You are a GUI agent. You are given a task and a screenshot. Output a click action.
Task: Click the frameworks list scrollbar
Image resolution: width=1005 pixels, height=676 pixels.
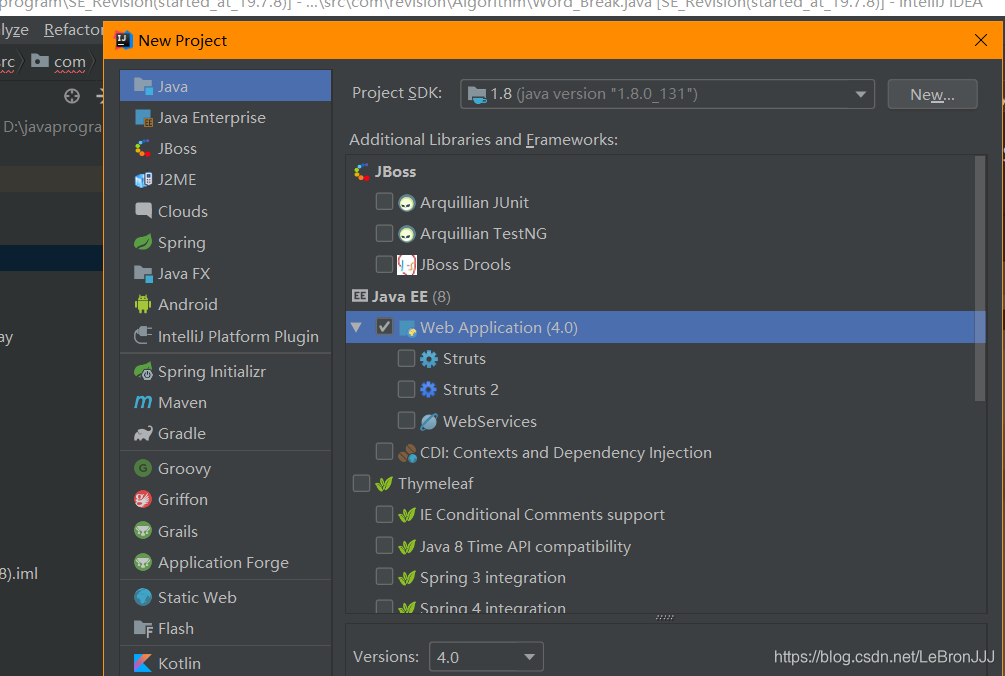pos(979,279)
